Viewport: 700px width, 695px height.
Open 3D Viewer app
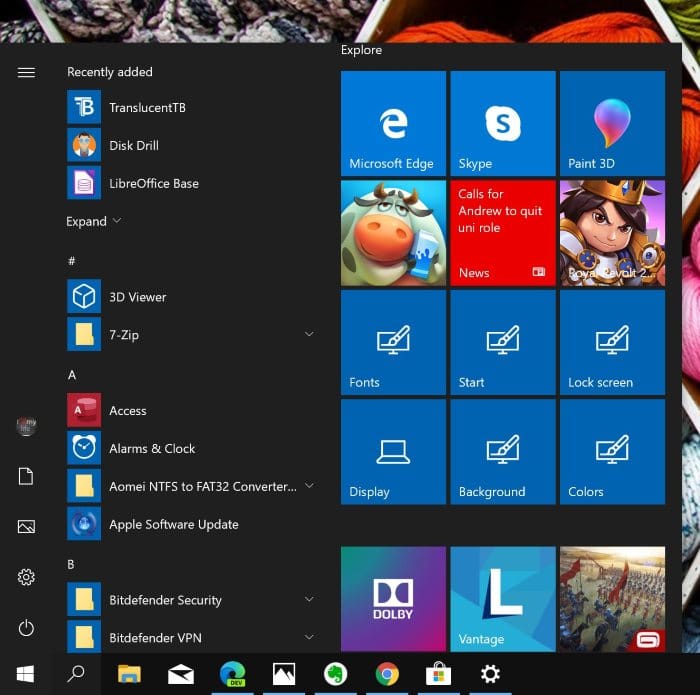[x=192, y=297]
